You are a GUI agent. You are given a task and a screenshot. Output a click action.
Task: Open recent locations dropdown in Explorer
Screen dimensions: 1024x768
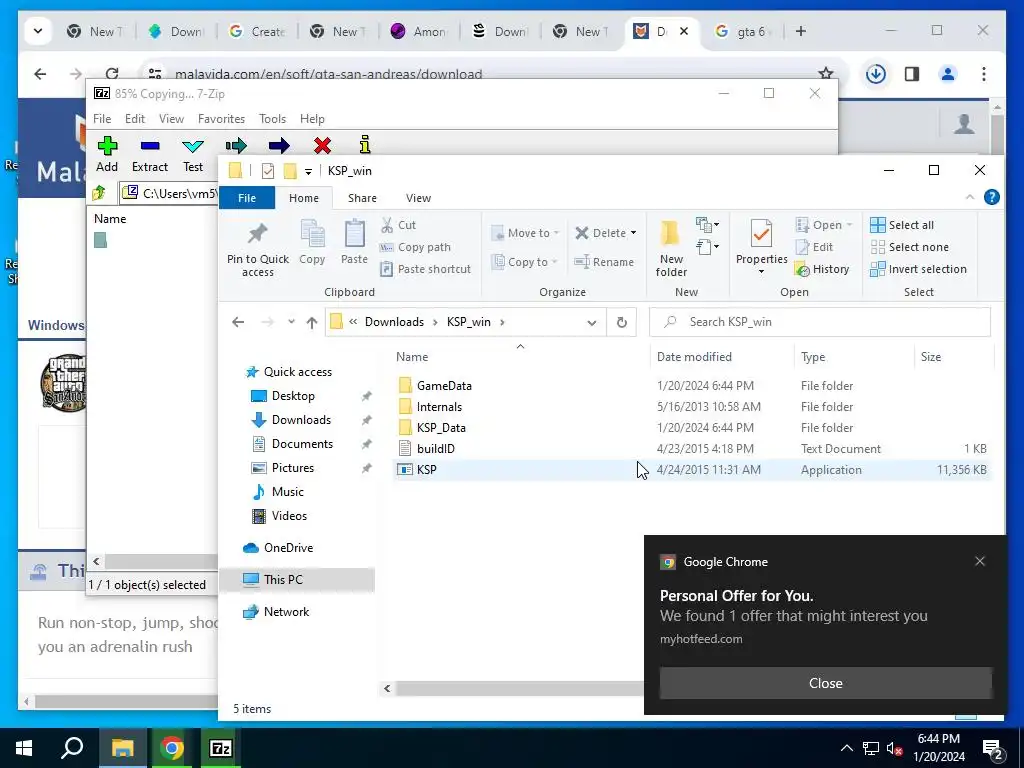pos(291,322)
